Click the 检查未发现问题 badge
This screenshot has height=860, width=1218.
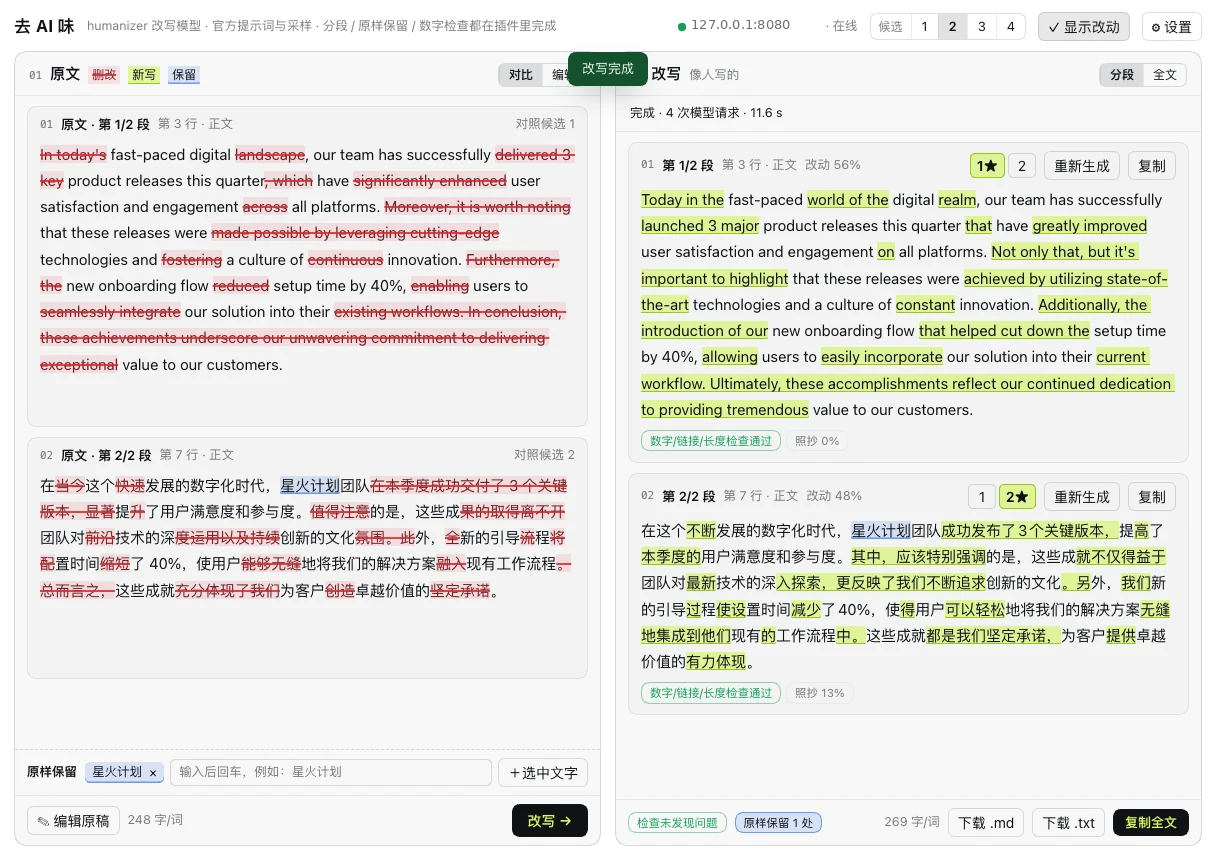pyautogui.click(x=678, y=823)
